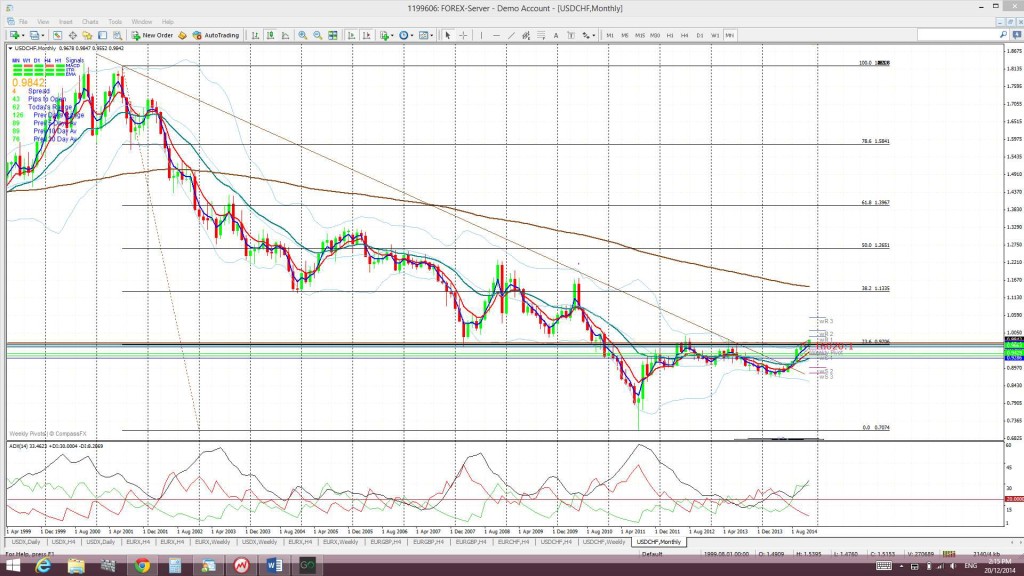Switch to M15 timeframe

click(x=640, y=35)
